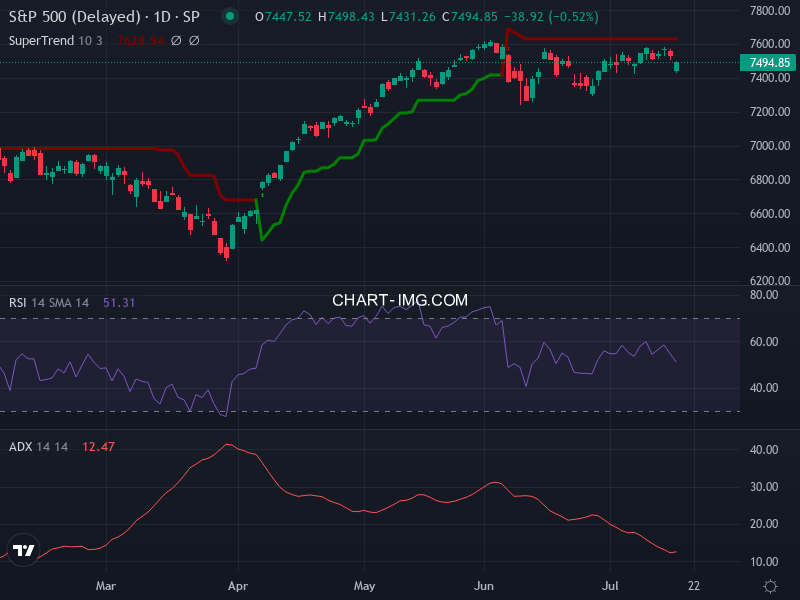
Task: Click the green market status dot
Action: 230,16
